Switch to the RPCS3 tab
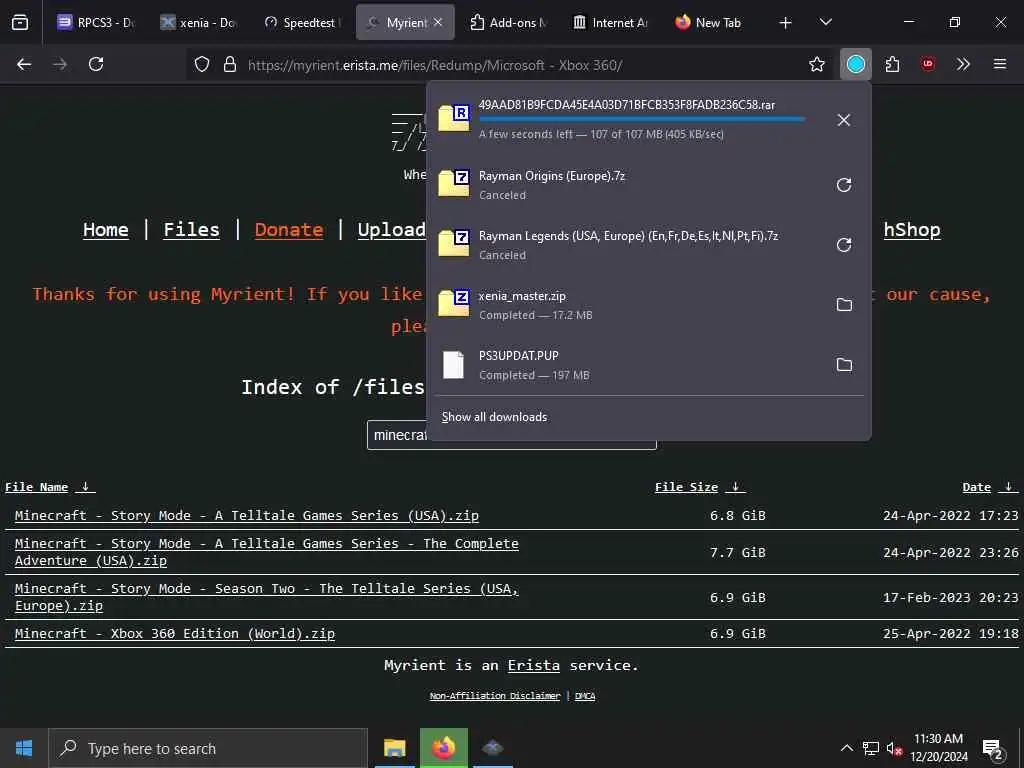This screenshot has height=768, width=1024. 95,22
